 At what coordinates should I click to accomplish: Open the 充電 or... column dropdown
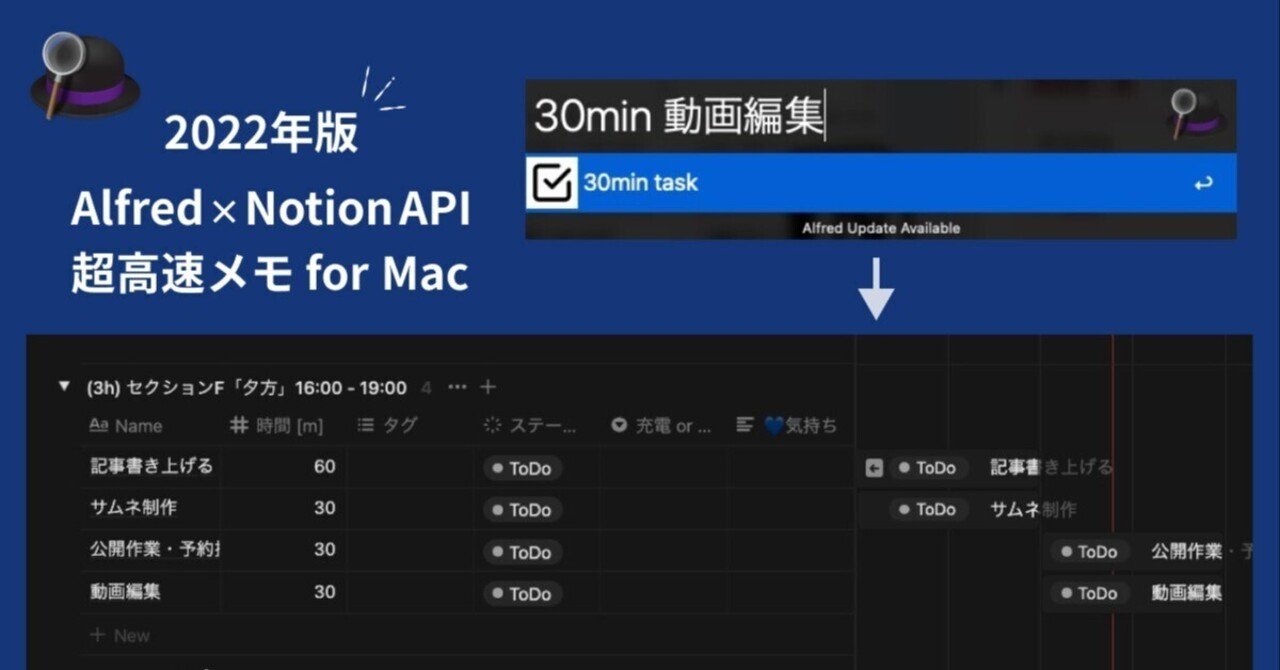(619, 426)
